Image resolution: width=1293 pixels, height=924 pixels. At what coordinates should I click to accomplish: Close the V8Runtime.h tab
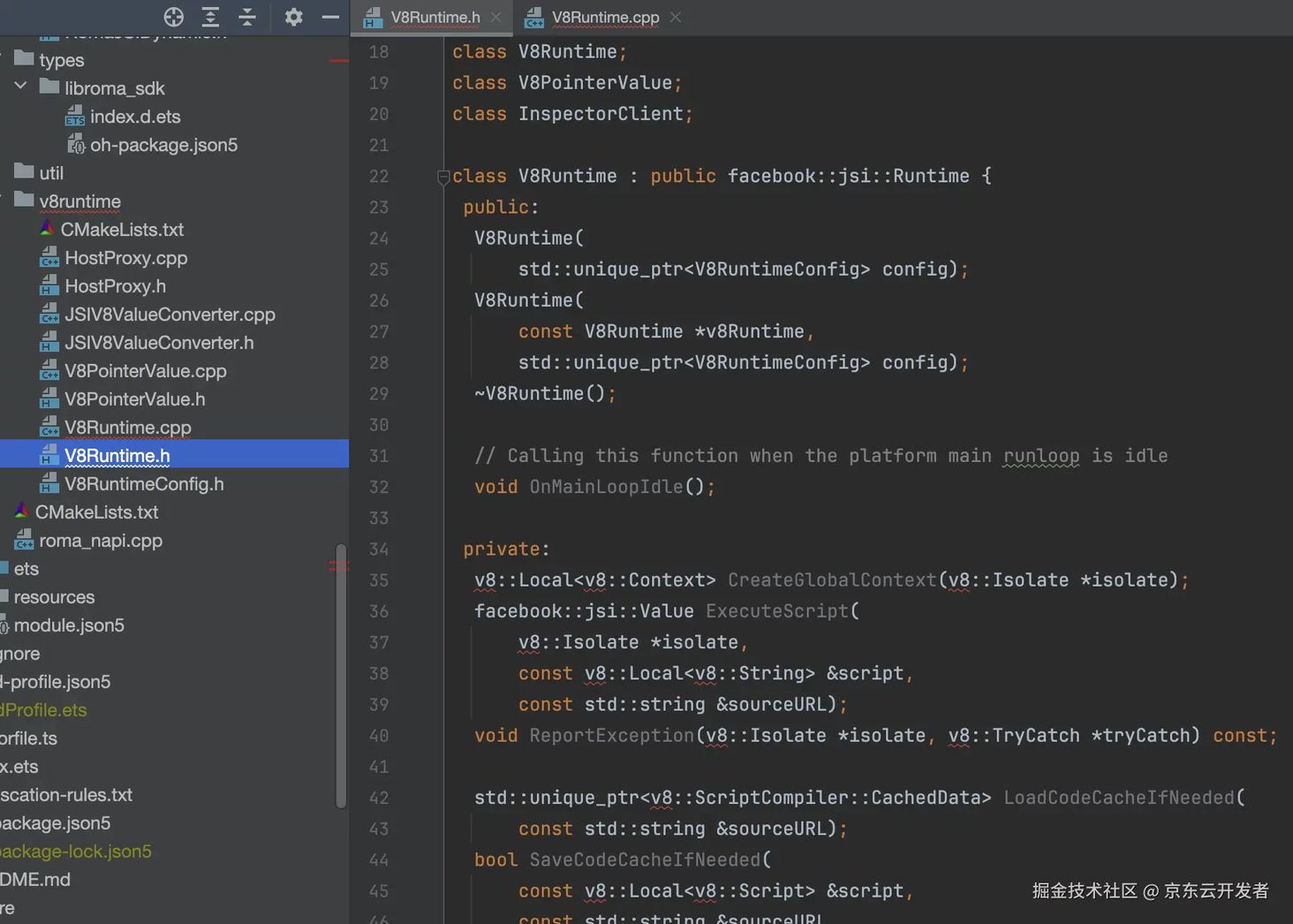tap(496, 18)
